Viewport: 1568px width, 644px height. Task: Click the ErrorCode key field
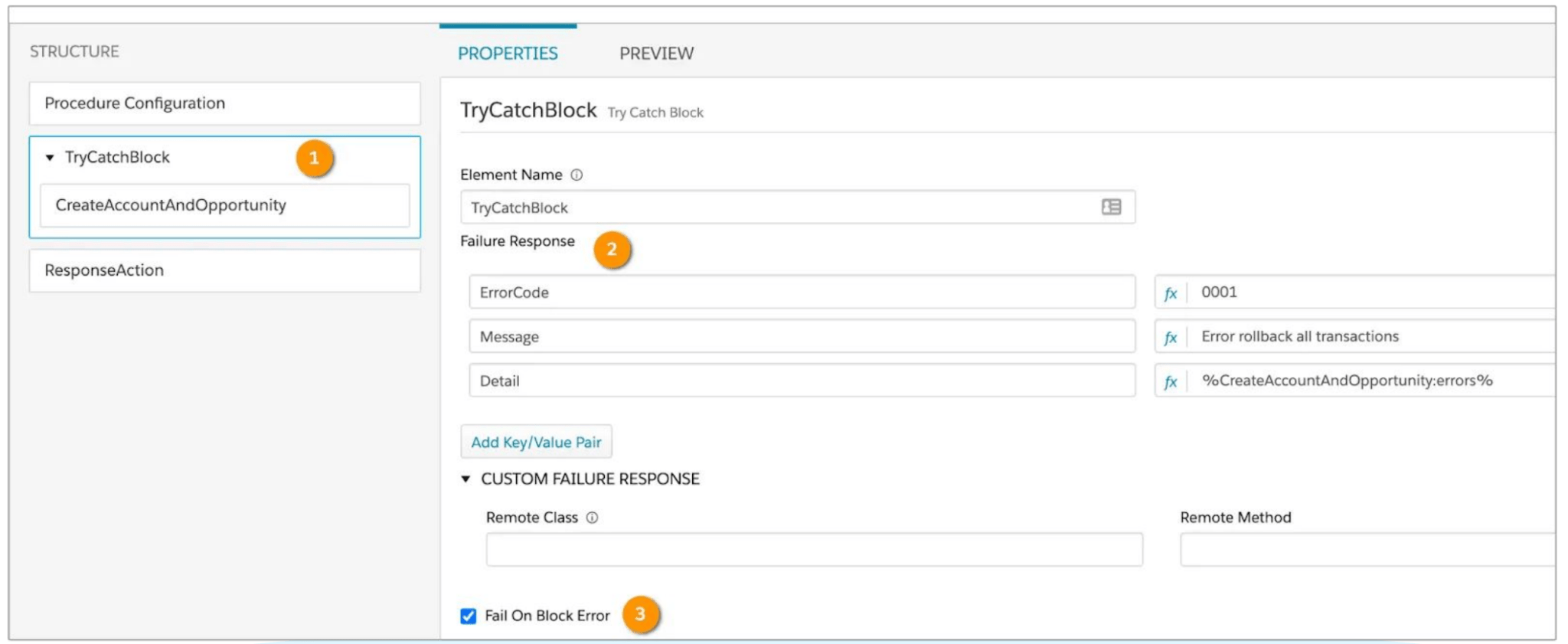click(802, 293)
